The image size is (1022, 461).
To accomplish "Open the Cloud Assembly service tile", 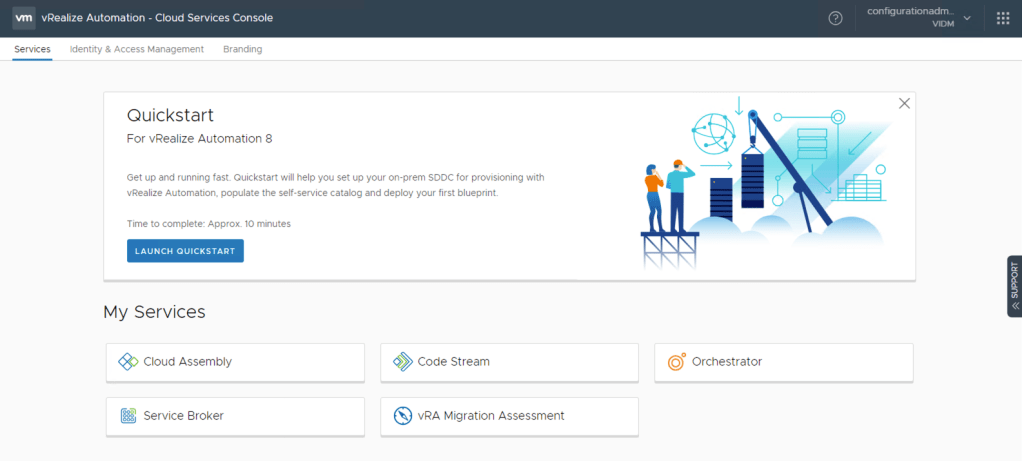I will [235, 362].
